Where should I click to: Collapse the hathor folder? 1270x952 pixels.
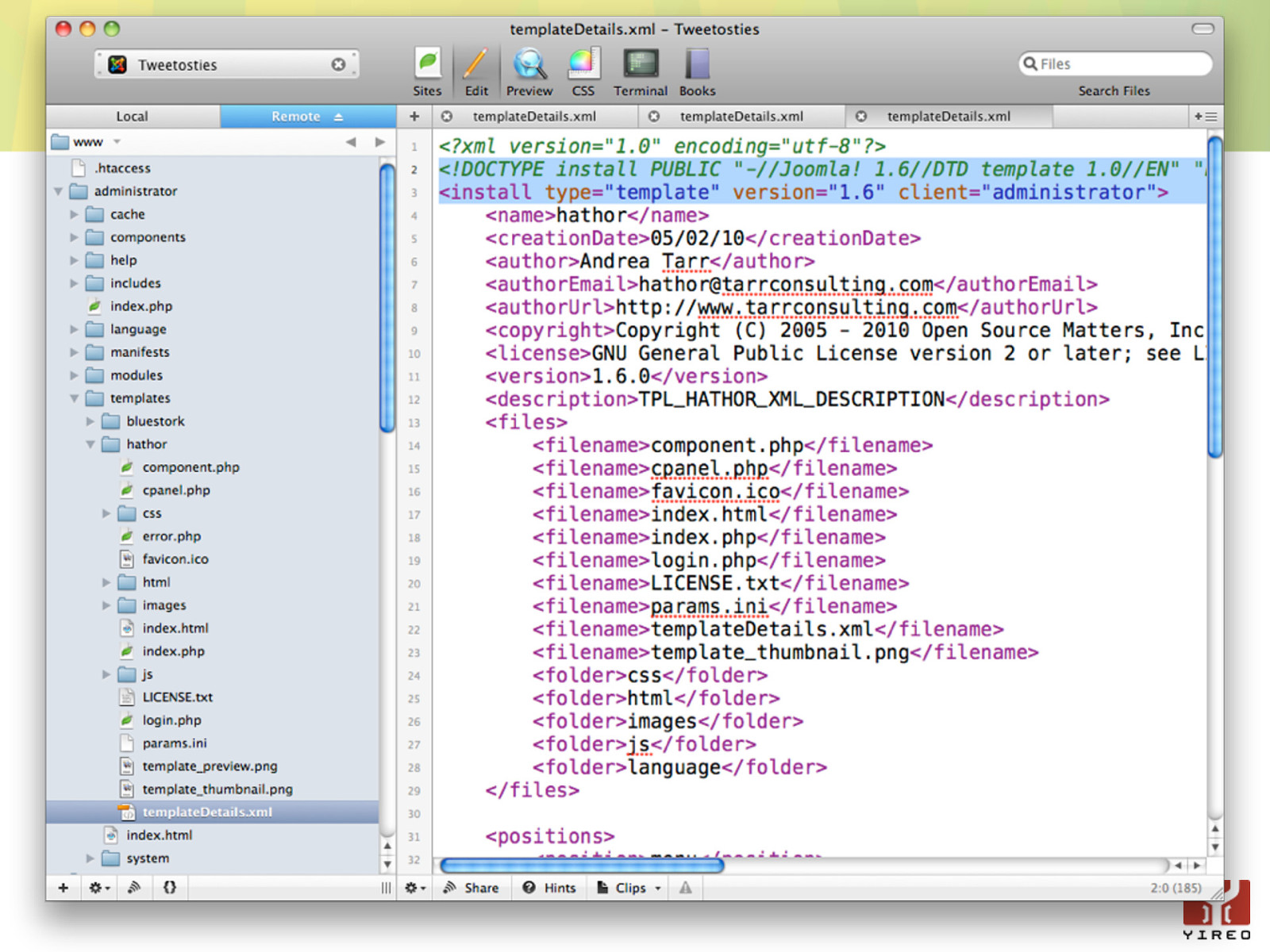pyautogui.click(x=90, y=444)
